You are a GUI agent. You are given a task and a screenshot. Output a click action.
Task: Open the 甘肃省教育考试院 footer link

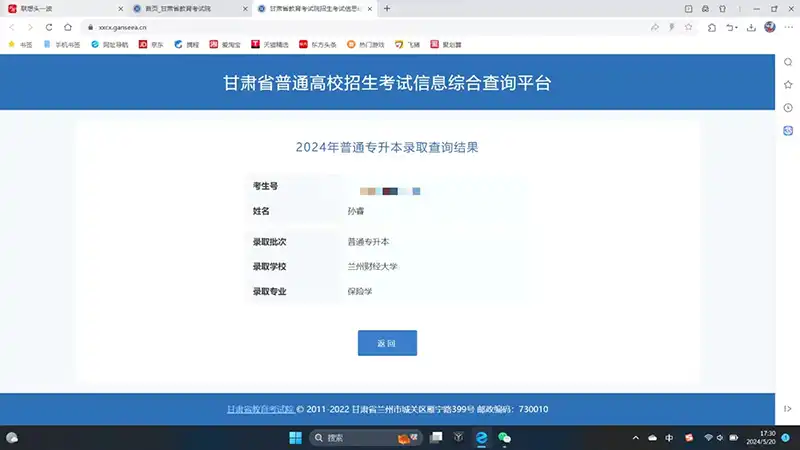[260, 409]
